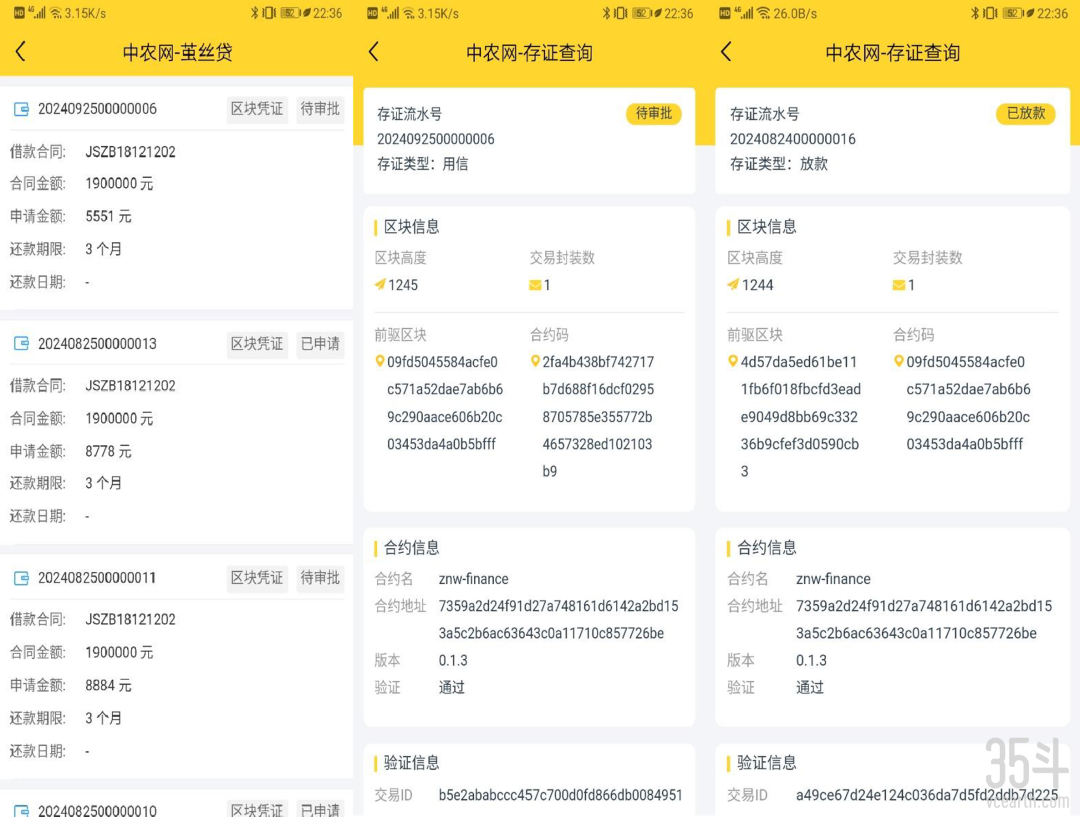This screenshot has height=817, width=1080.
Task: Tap paper plane icon beside block height 1245
Action: (380, 285)
